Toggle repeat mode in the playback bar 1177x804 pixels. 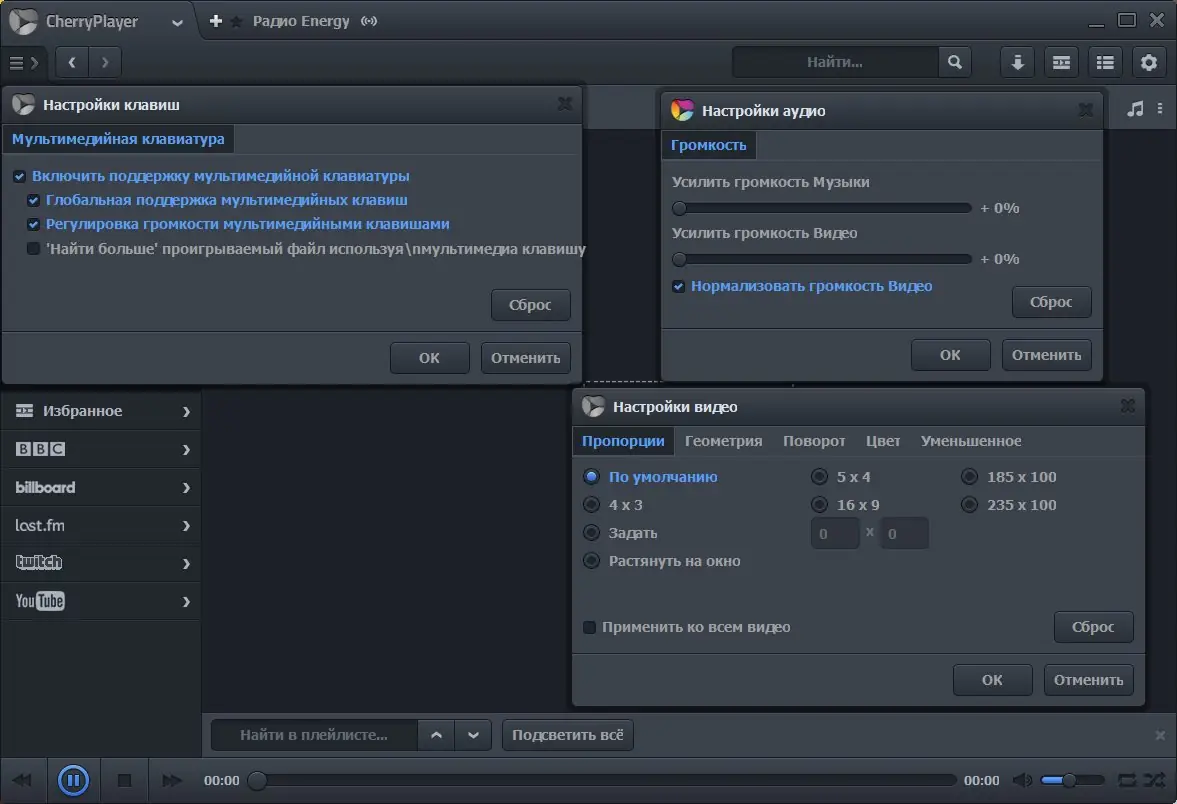tap(1125, 780)
